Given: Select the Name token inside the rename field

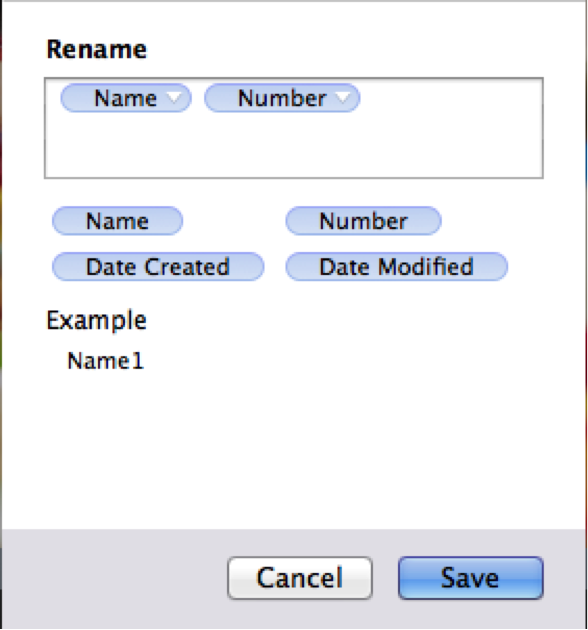Looking at the screenshot, I should 126,98.
